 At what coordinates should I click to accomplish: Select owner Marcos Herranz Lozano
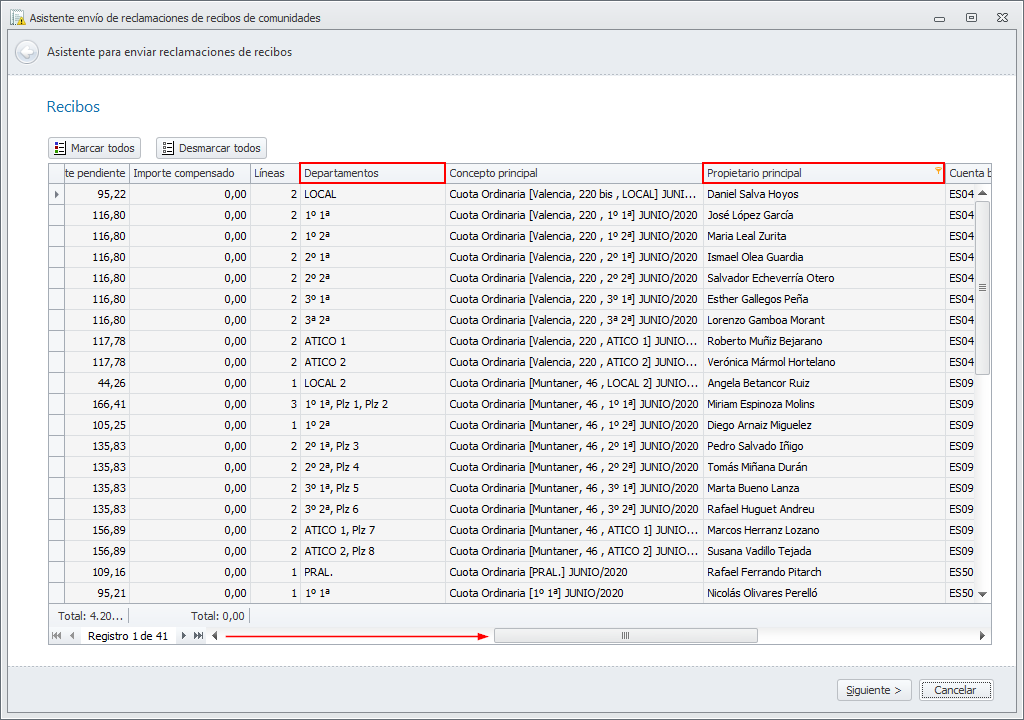(x=763, y=530)
